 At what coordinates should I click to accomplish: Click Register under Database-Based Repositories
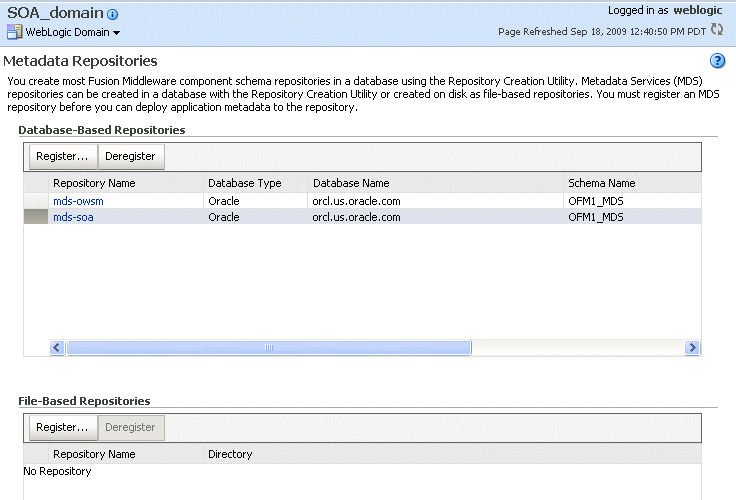tap(63, 156)
